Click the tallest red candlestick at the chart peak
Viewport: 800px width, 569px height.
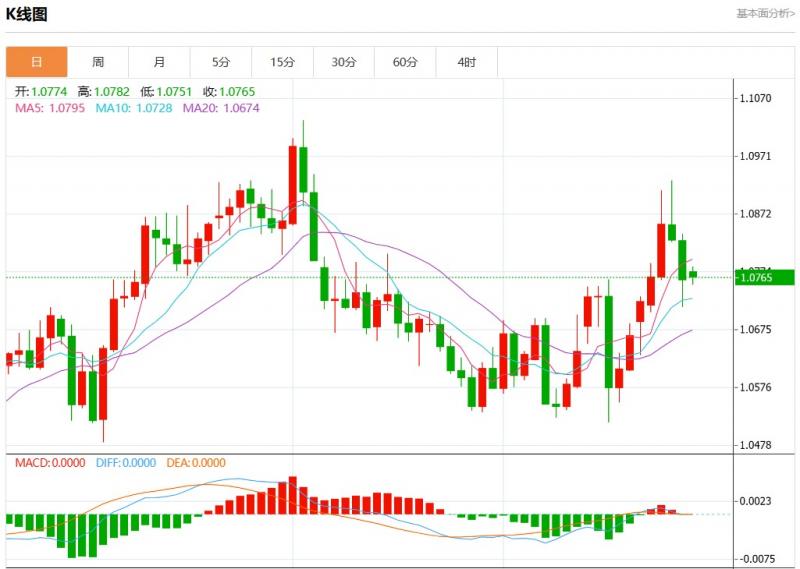[x=292, y=185]
